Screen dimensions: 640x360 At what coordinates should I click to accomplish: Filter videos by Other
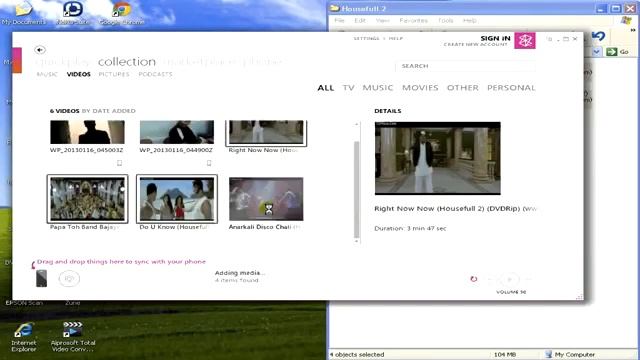click(462, 88)
